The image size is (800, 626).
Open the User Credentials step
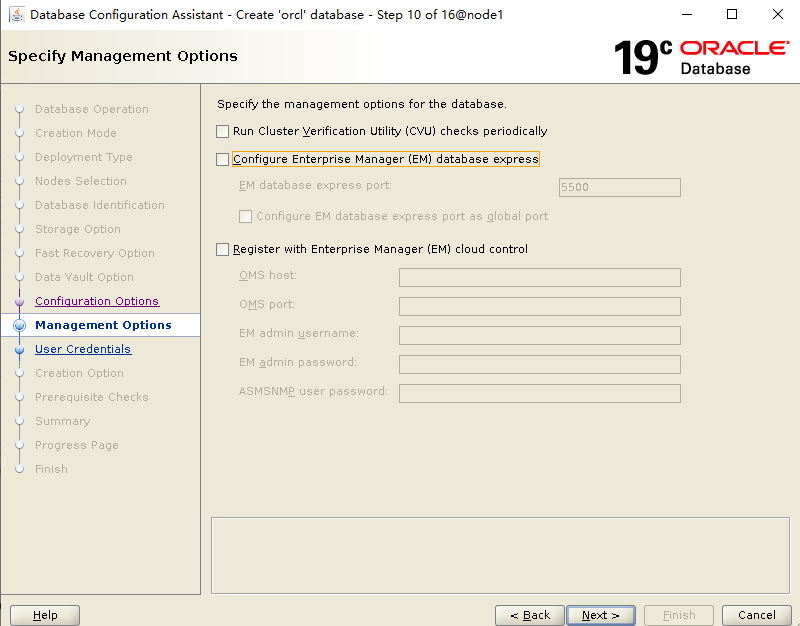point(83,349)
